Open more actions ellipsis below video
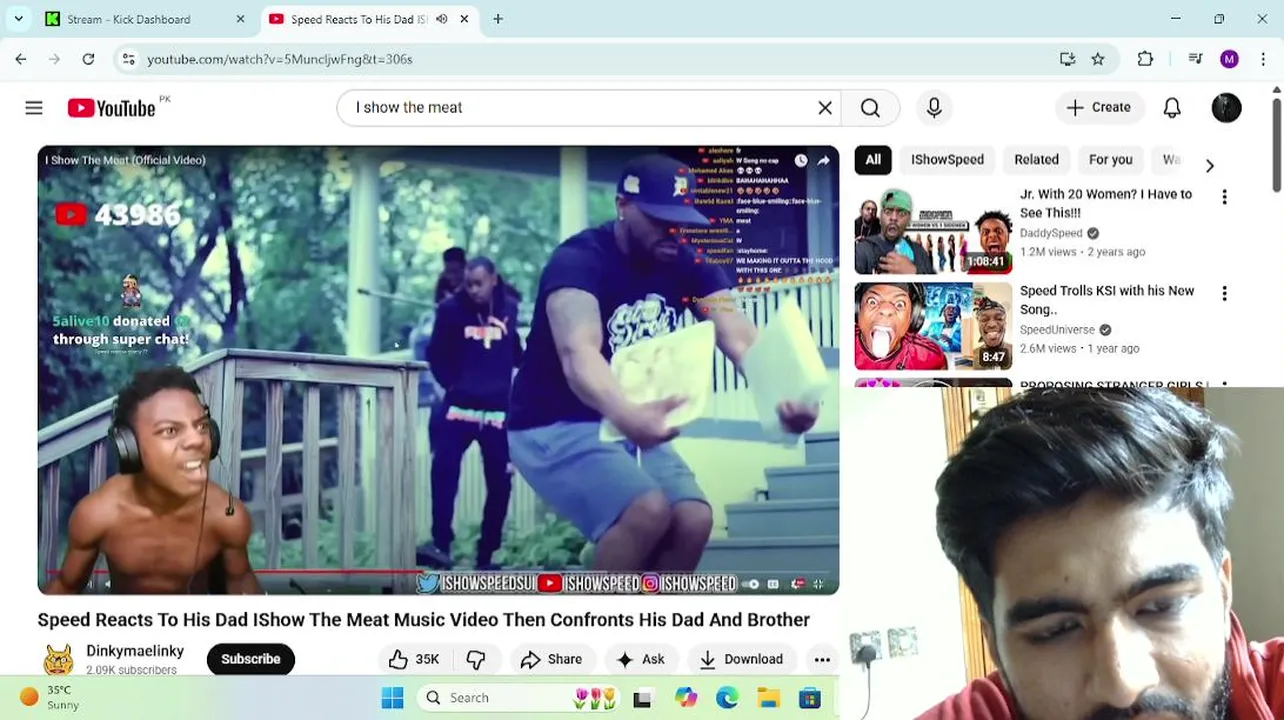 coord(822,659)
